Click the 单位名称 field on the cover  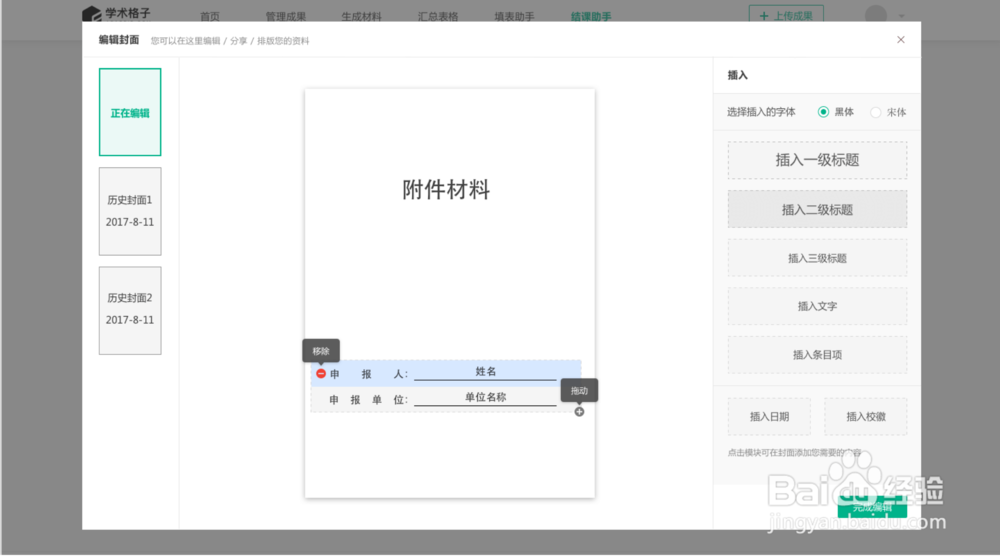pyautogui.click(x=485, y=397)
